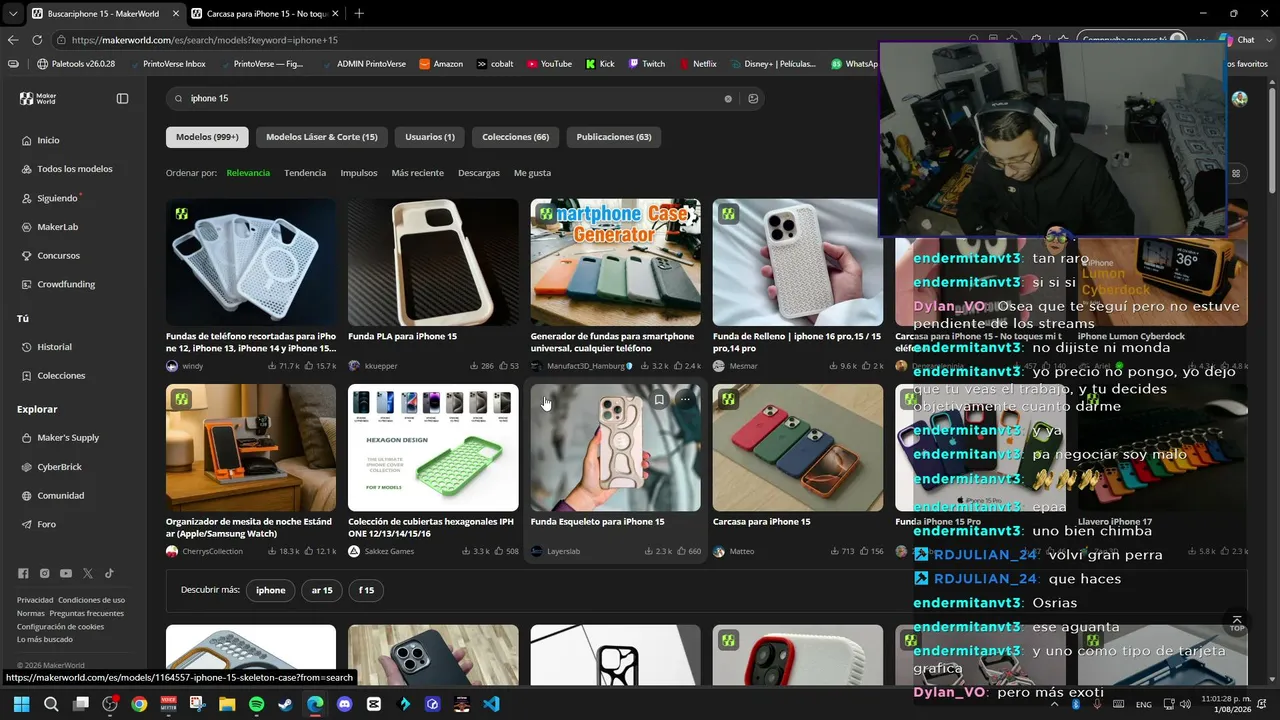Click the 'ar 15' discover-more chip
Viewport: 1280px width, 720px height.
(x=322, y=590)
